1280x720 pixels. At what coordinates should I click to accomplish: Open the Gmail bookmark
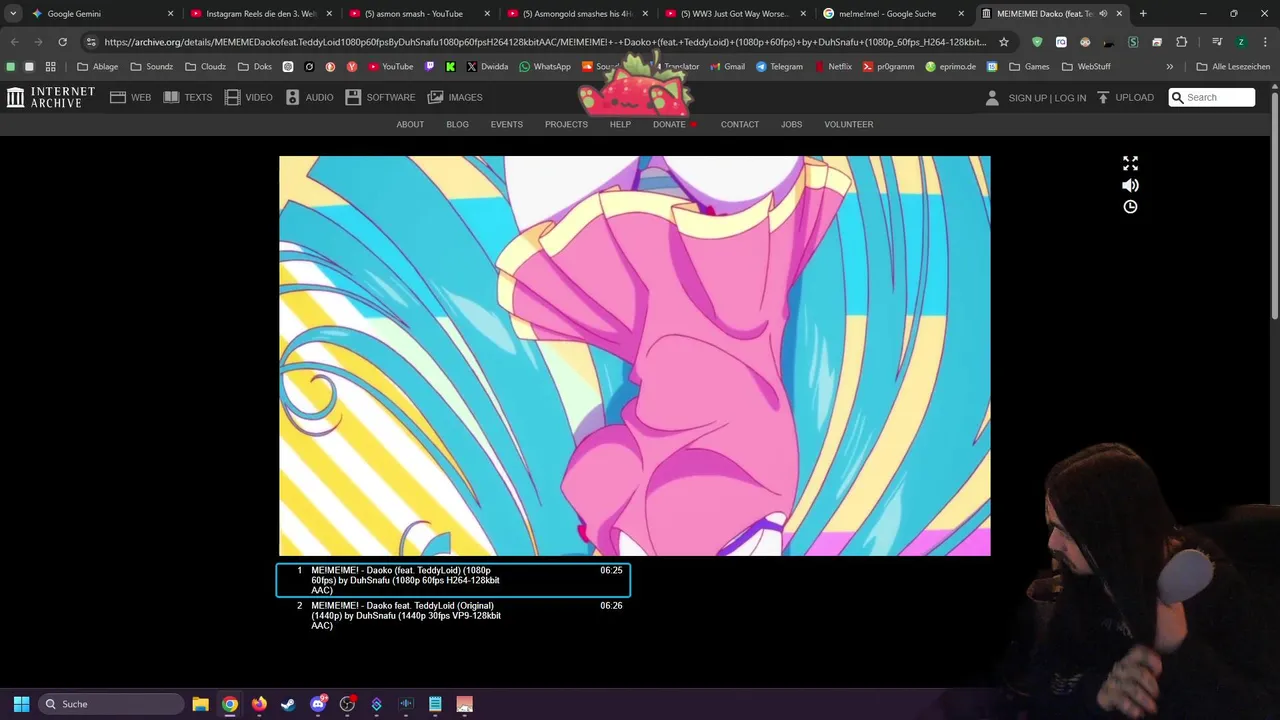click(x=727, y=66)
